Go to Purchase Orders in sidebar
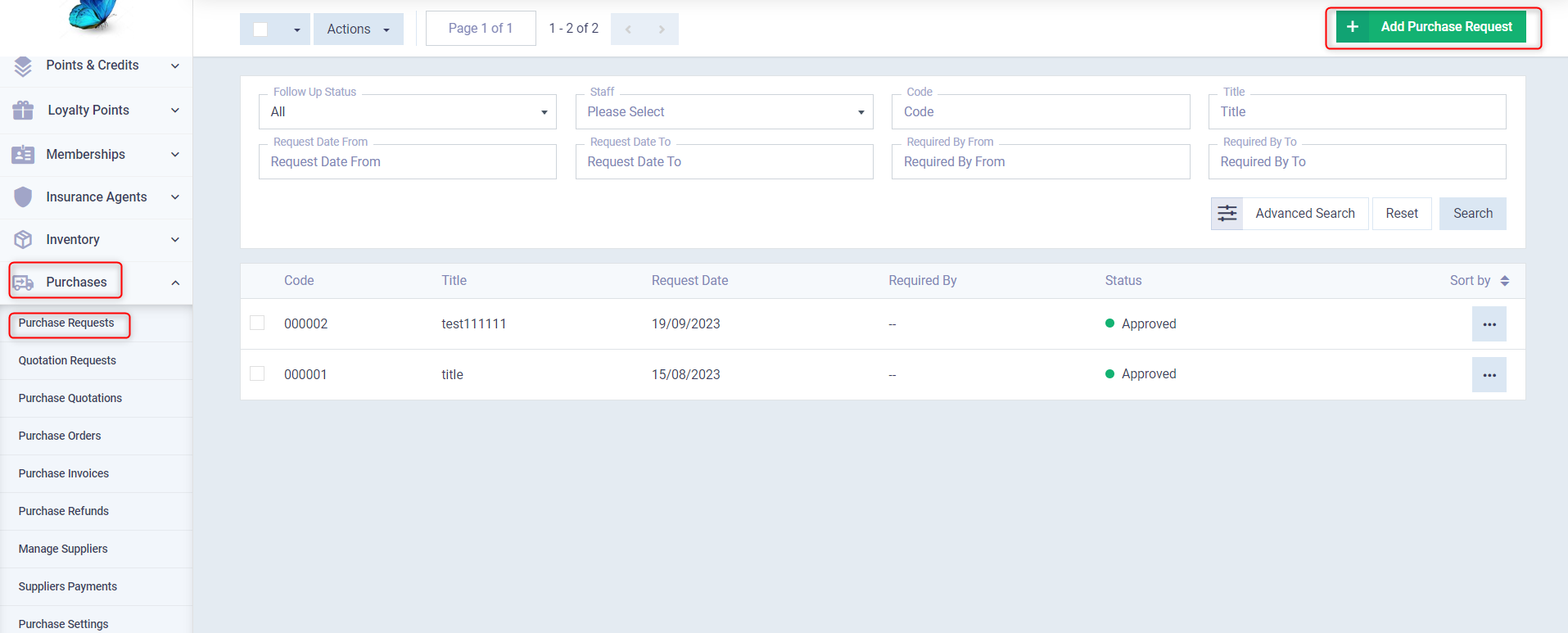The height and width of the screenshot is (633, 1568). coord(60,436)
